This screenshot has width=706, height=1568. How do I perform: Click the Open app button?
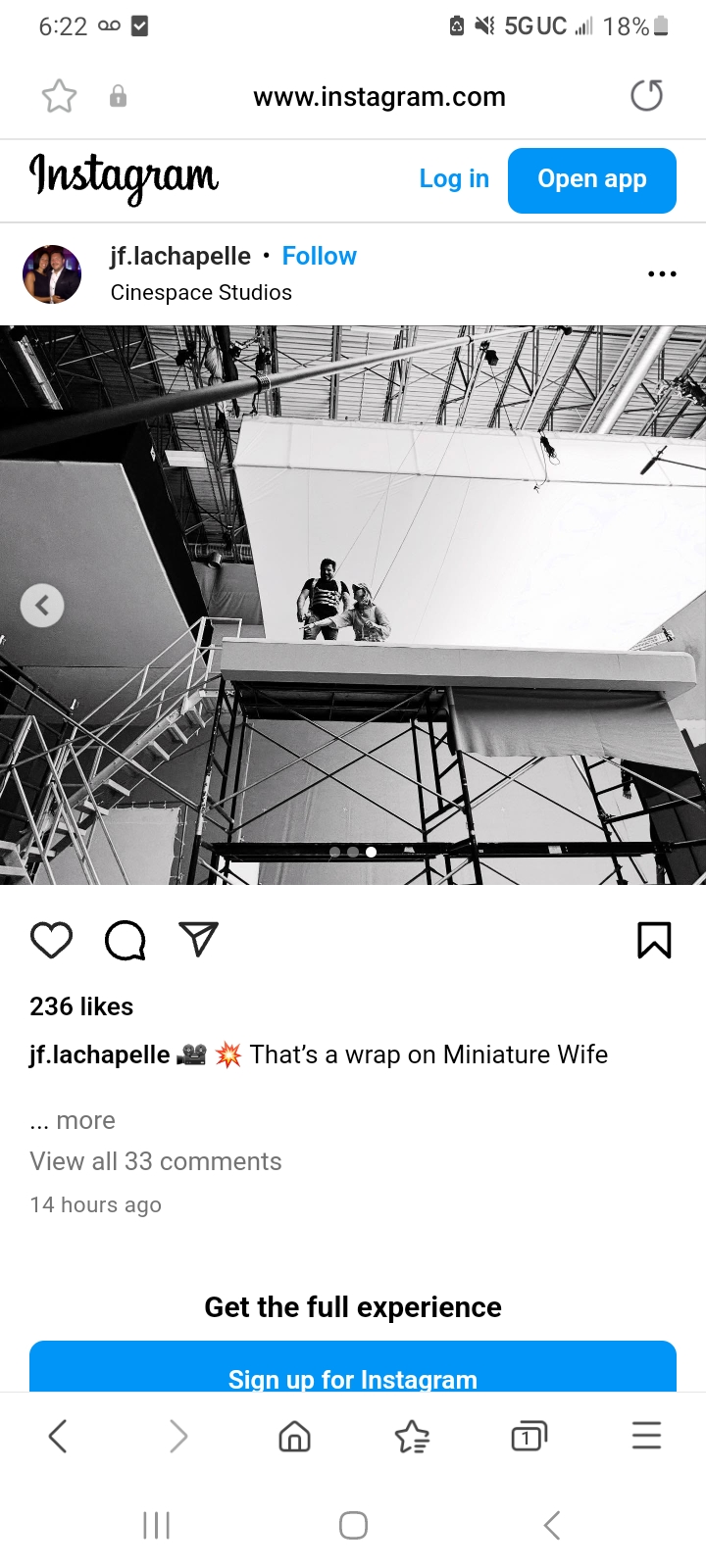point(592,180)
